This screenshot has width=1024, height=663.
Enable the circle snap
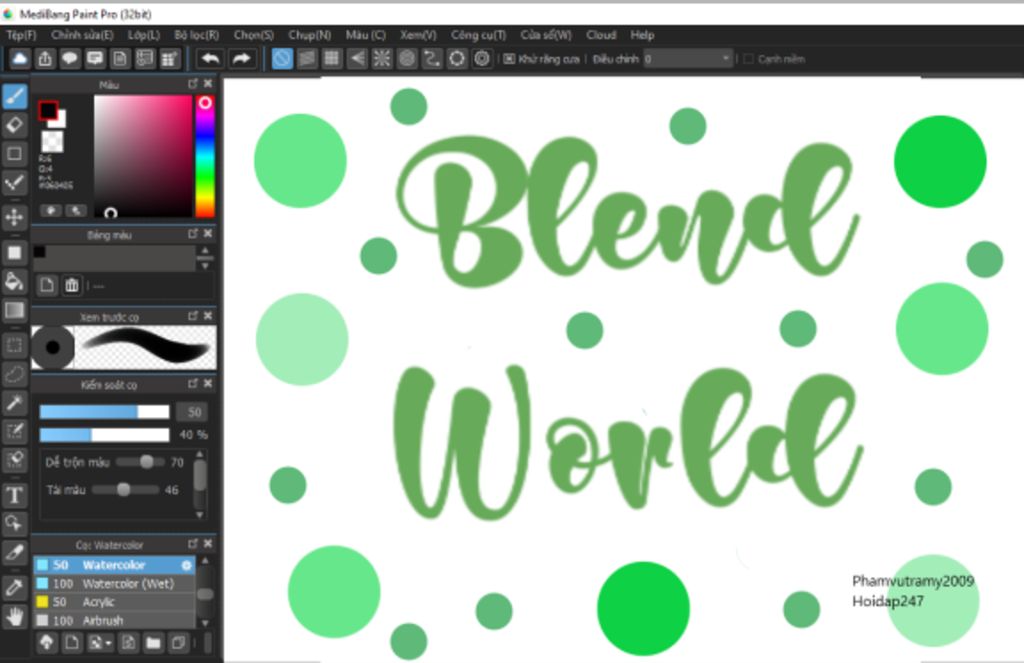pyautogui.click(x=407, y=59)
